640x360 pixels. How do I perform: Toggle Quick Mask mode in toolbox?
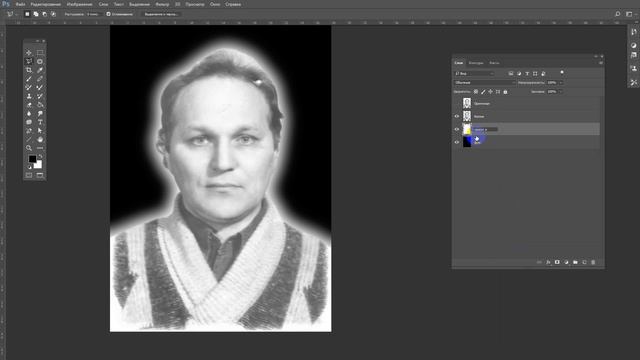tap(29, 175)
